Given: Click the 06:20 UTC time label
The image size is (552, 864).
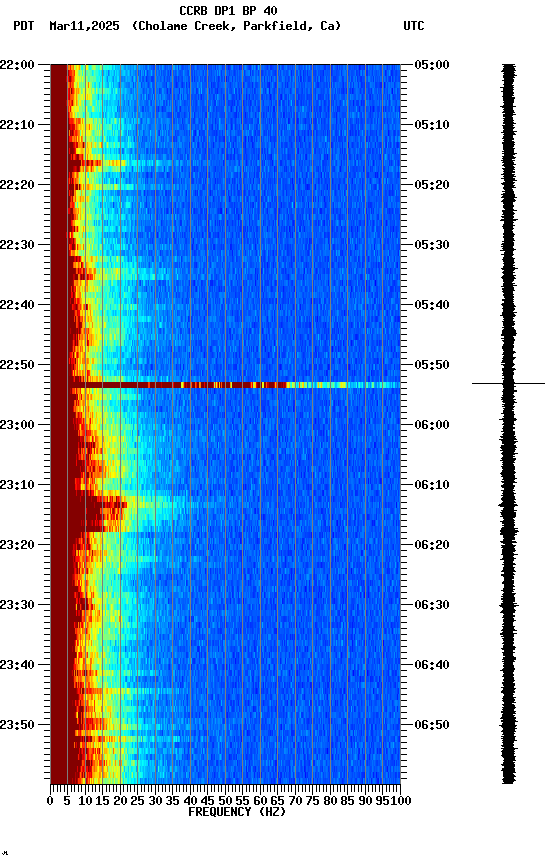Looking at the screenshot, I should (432, 546).
